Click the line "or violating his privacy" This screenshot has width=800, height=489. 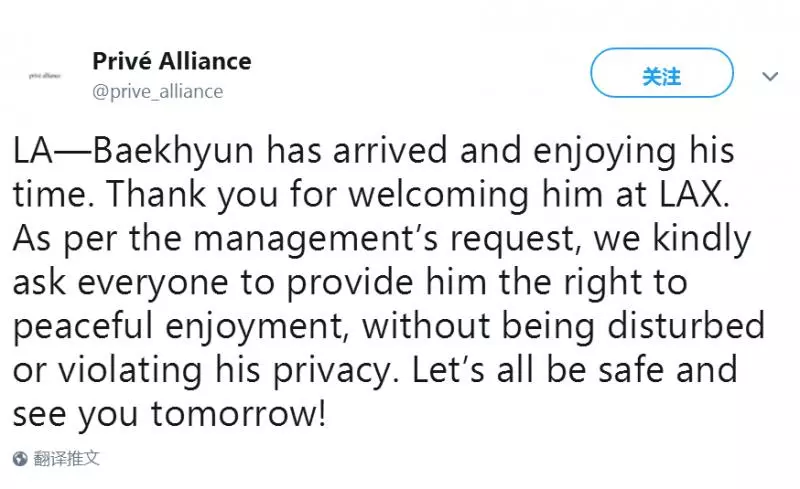point(375,371)
